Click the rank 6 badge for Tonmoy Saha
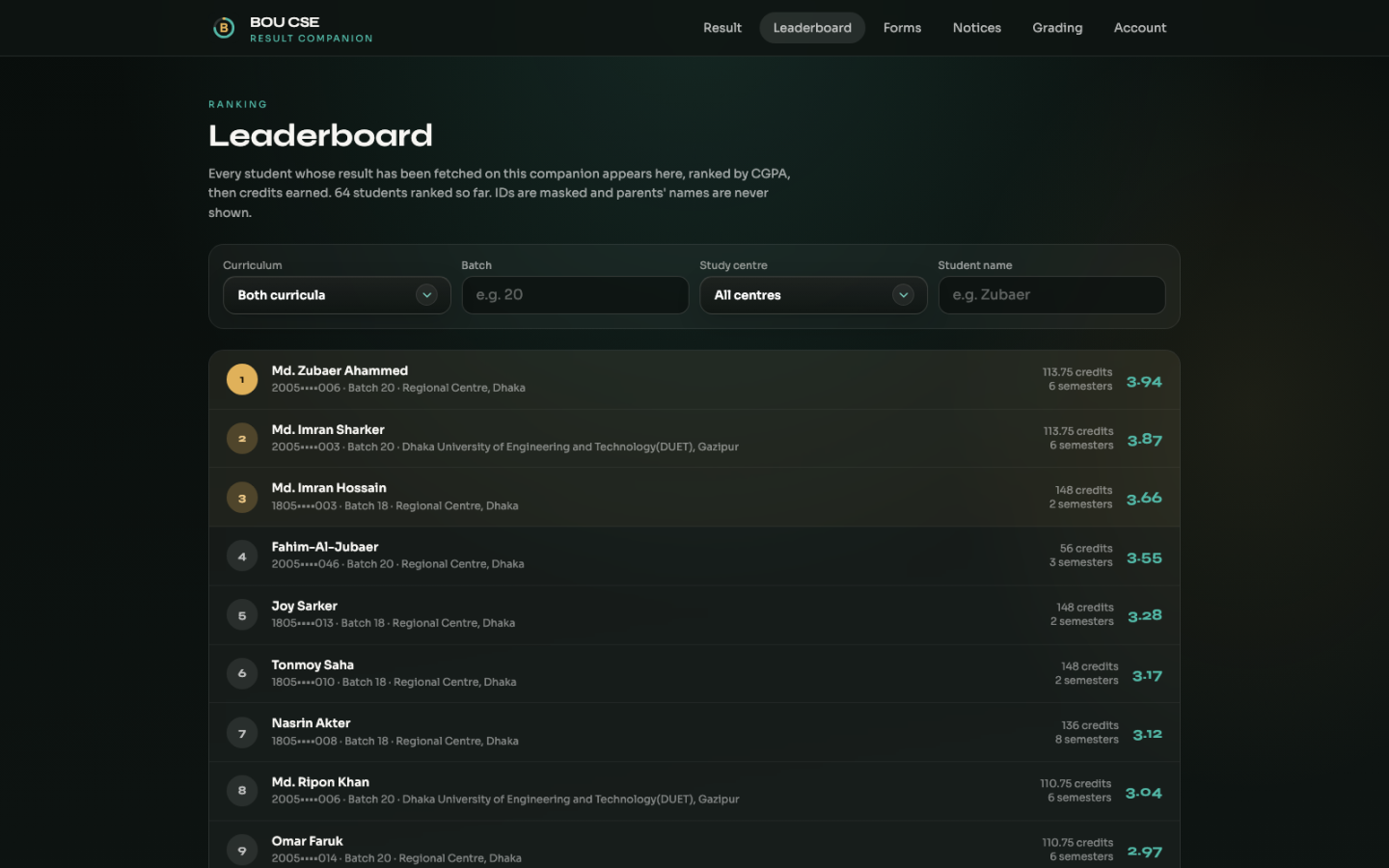 click(242, 673)
